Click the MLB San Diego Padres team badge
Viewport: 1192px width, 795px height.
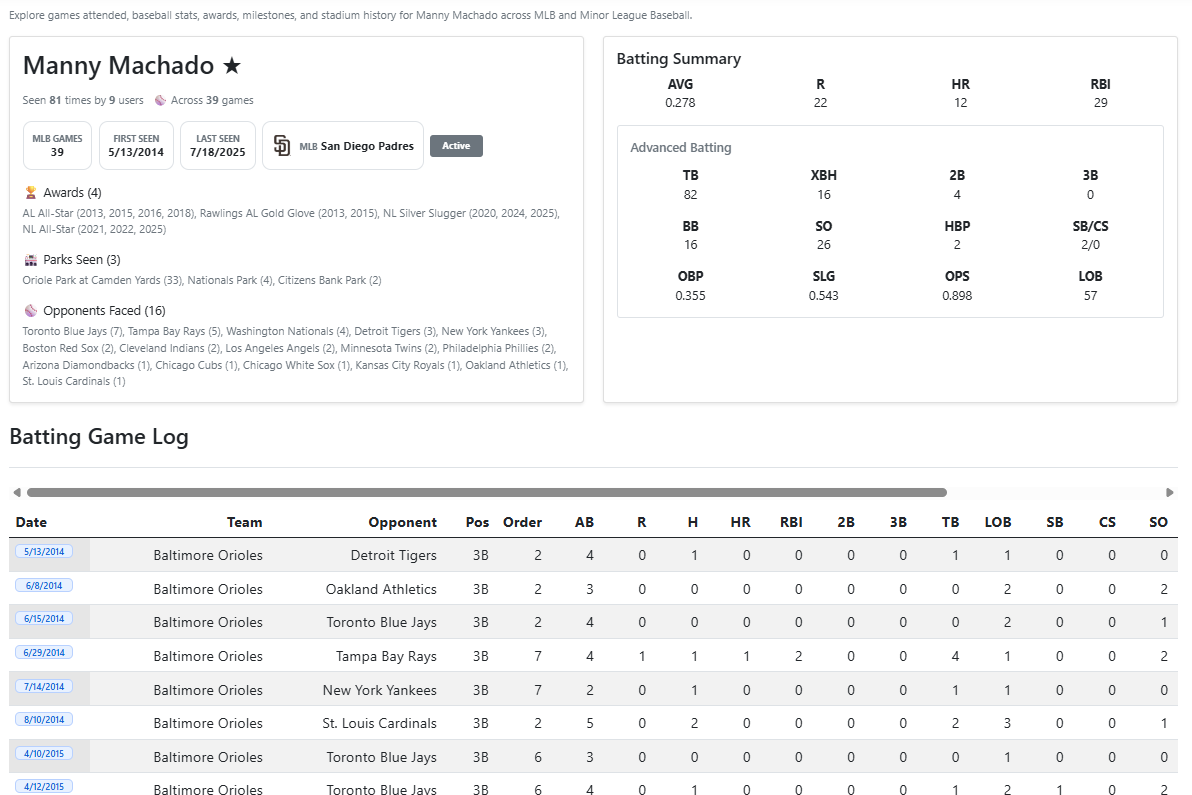coord(343,146)
